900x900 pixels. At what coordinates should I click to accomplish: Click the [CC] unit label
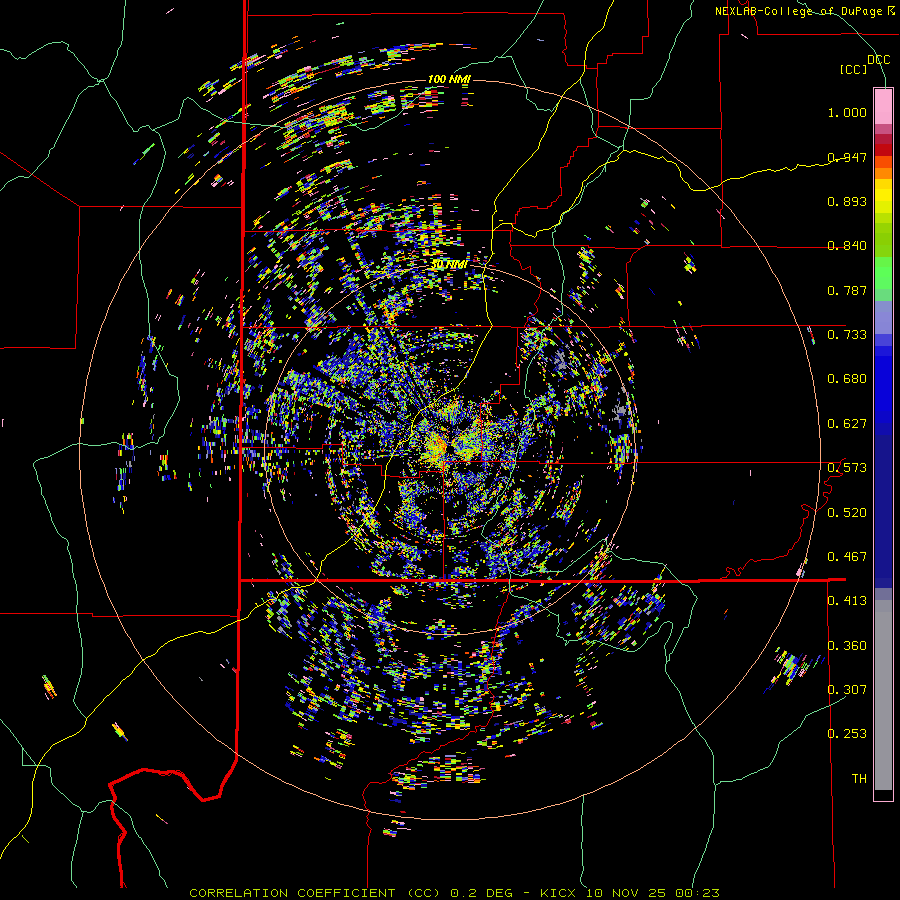pyautogui.click(x=854, y=69)
